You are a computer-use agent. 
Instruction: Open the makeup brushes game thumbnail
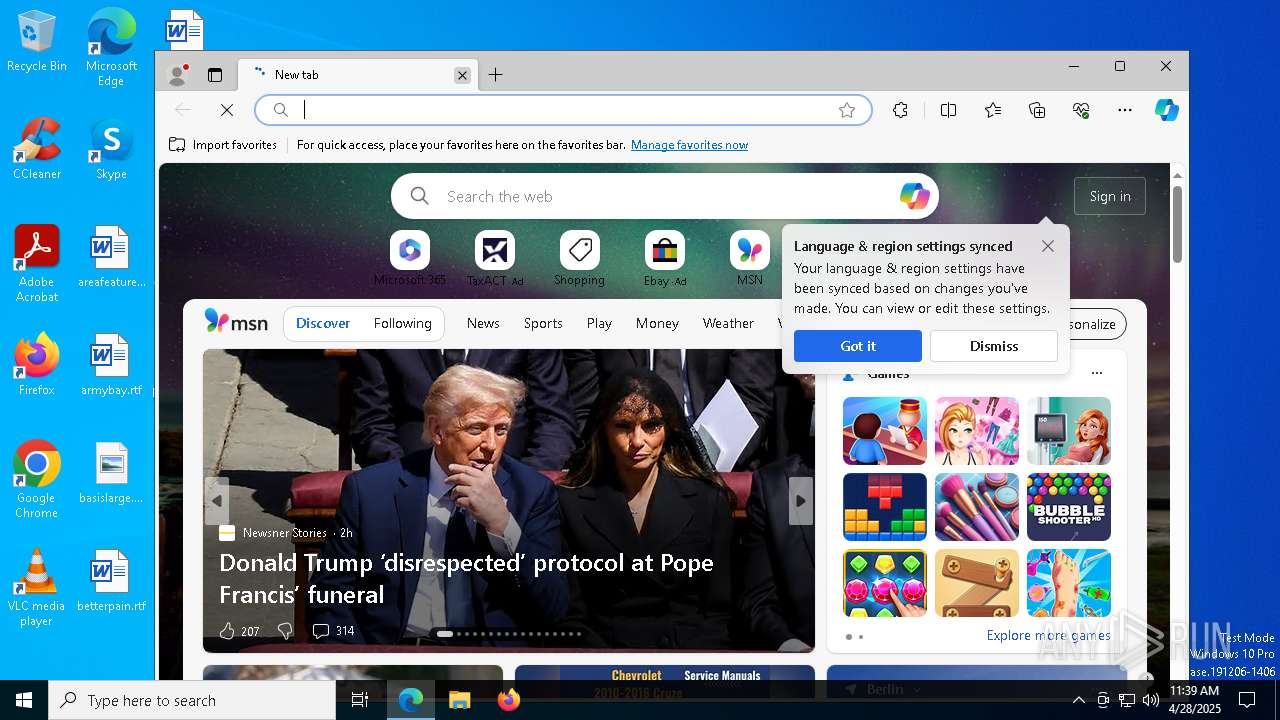coord(977,507)
